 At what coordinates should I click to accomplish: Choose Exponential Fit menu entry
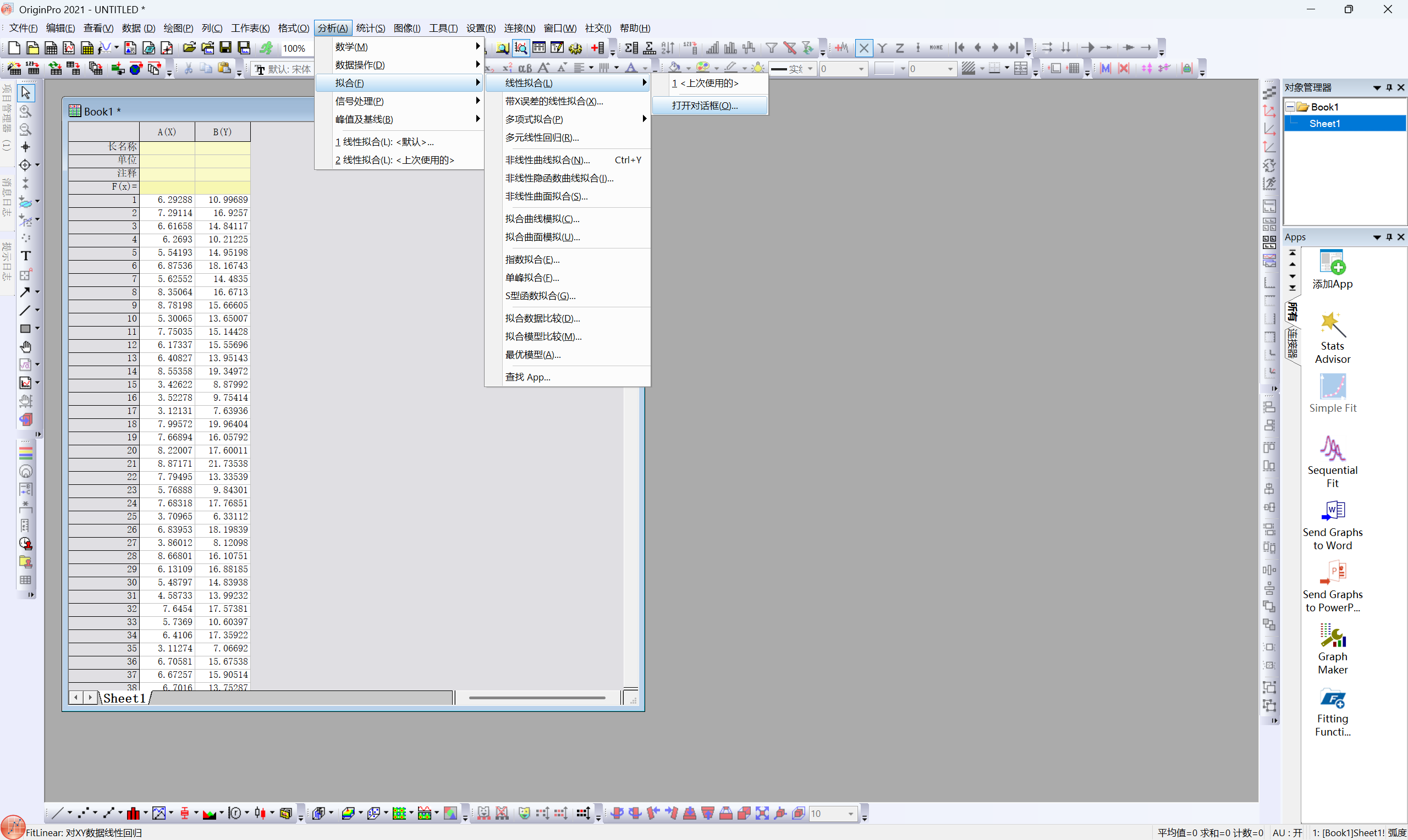(568, 260)
